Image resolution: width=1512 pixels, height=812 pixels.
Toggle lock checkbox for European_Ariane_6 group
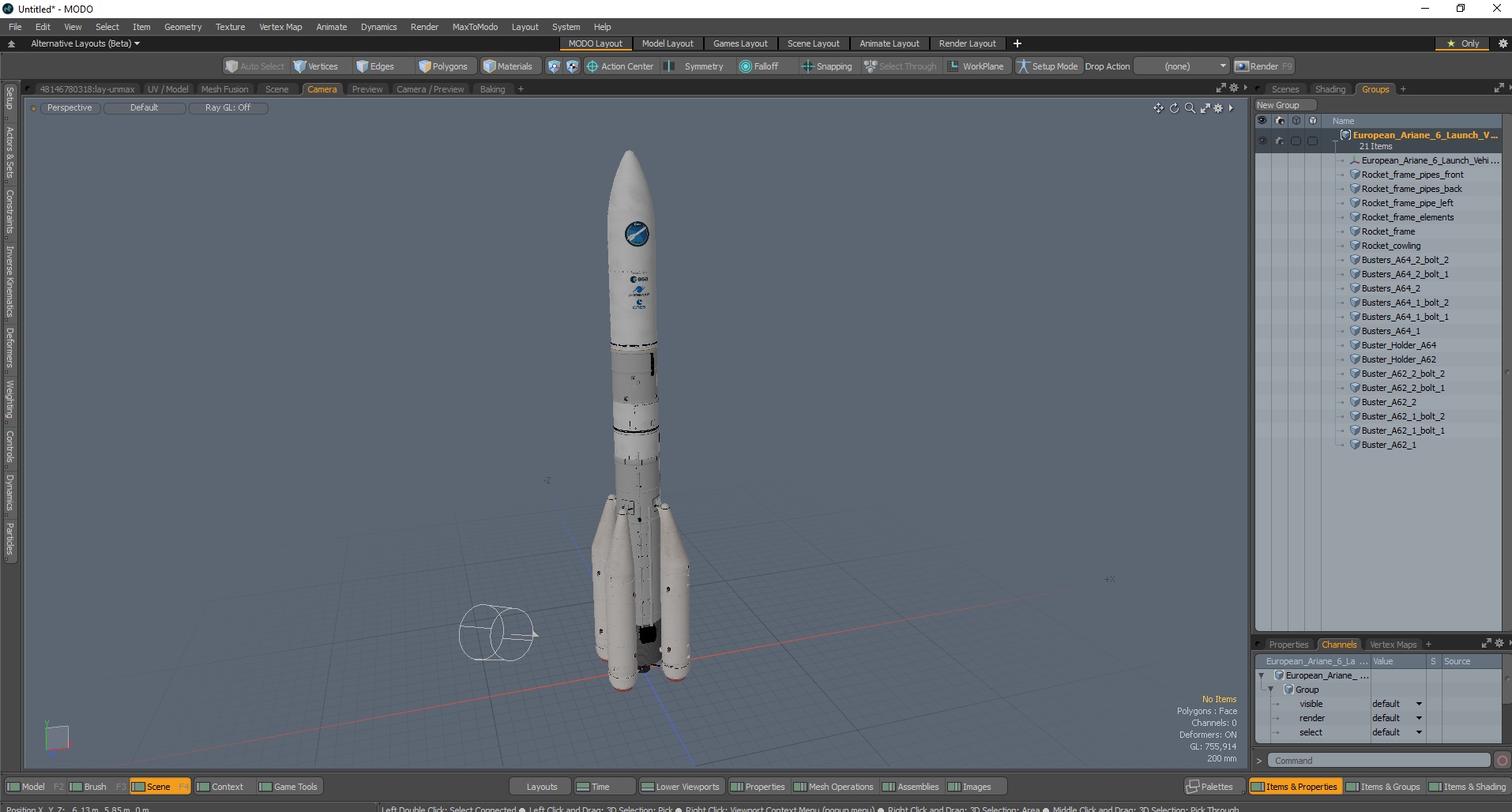click(1312, 141)
